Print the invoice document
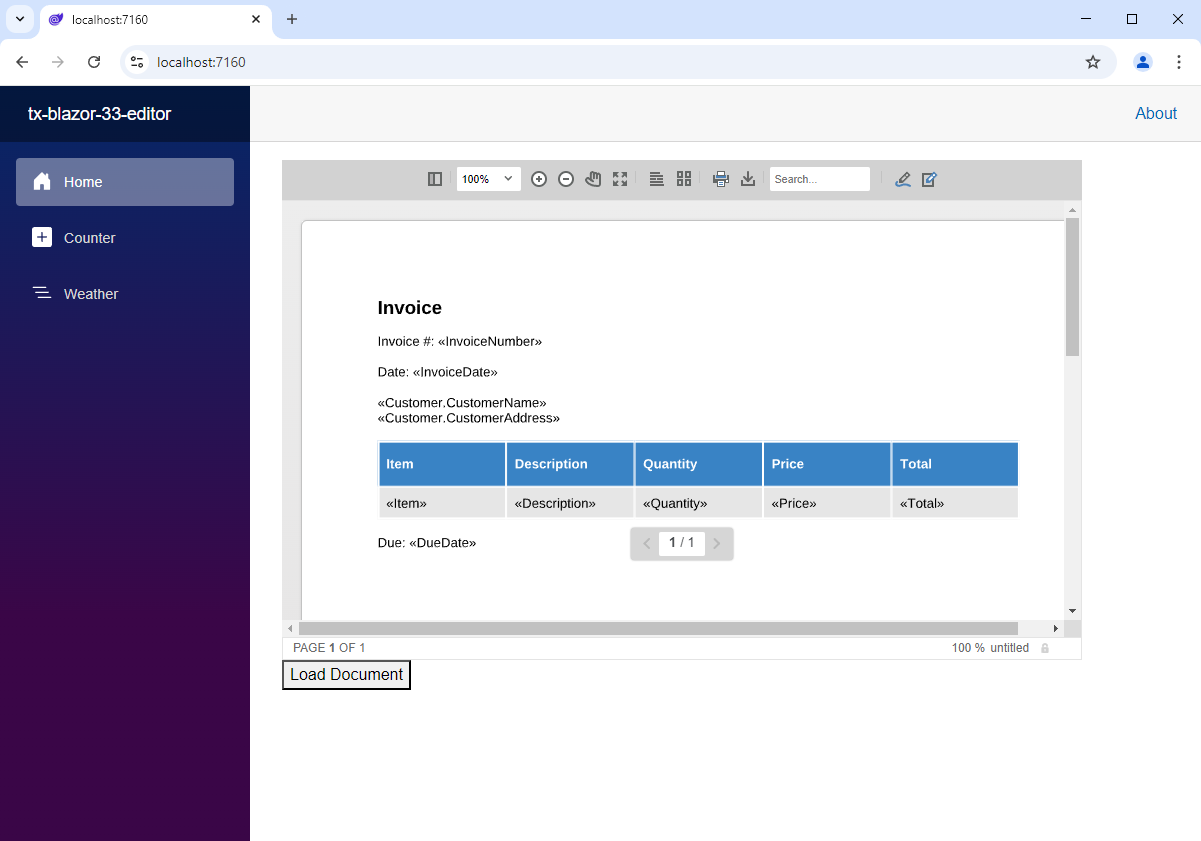This screenshot has height=841, width=1201. 720,179
